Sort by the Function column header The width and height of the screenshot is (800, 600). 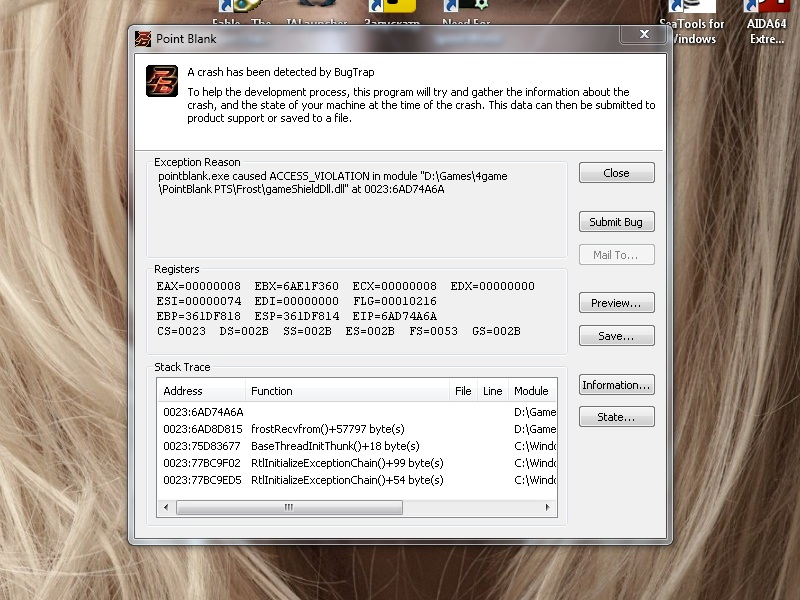tap(347, 391)
